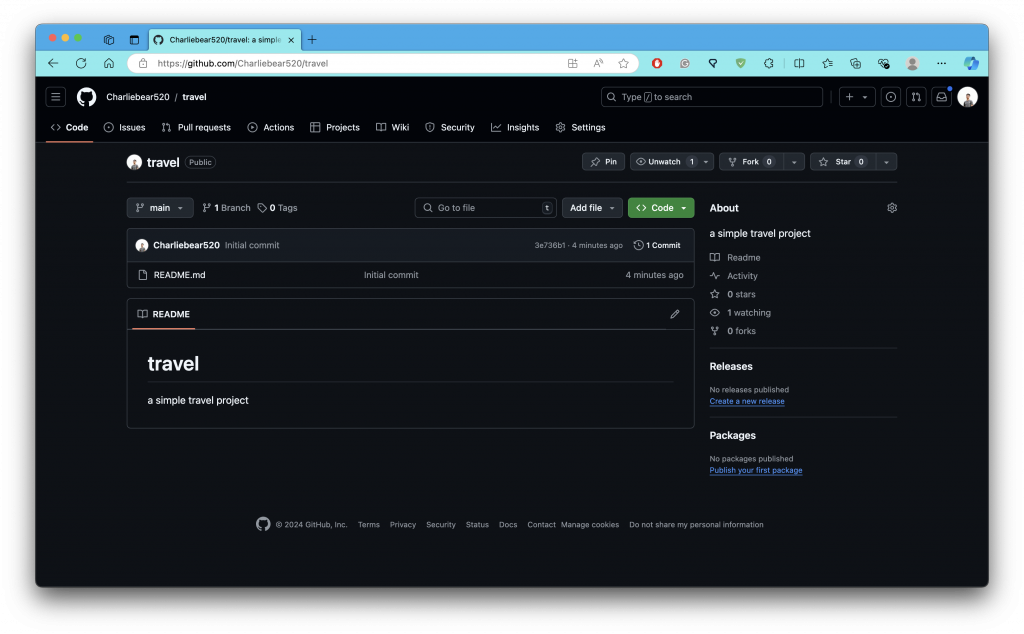Image resolution: width=1024 pixels, height=634 pixels.
Task: Open browser split screen icon
Action: tap(799, 63)
